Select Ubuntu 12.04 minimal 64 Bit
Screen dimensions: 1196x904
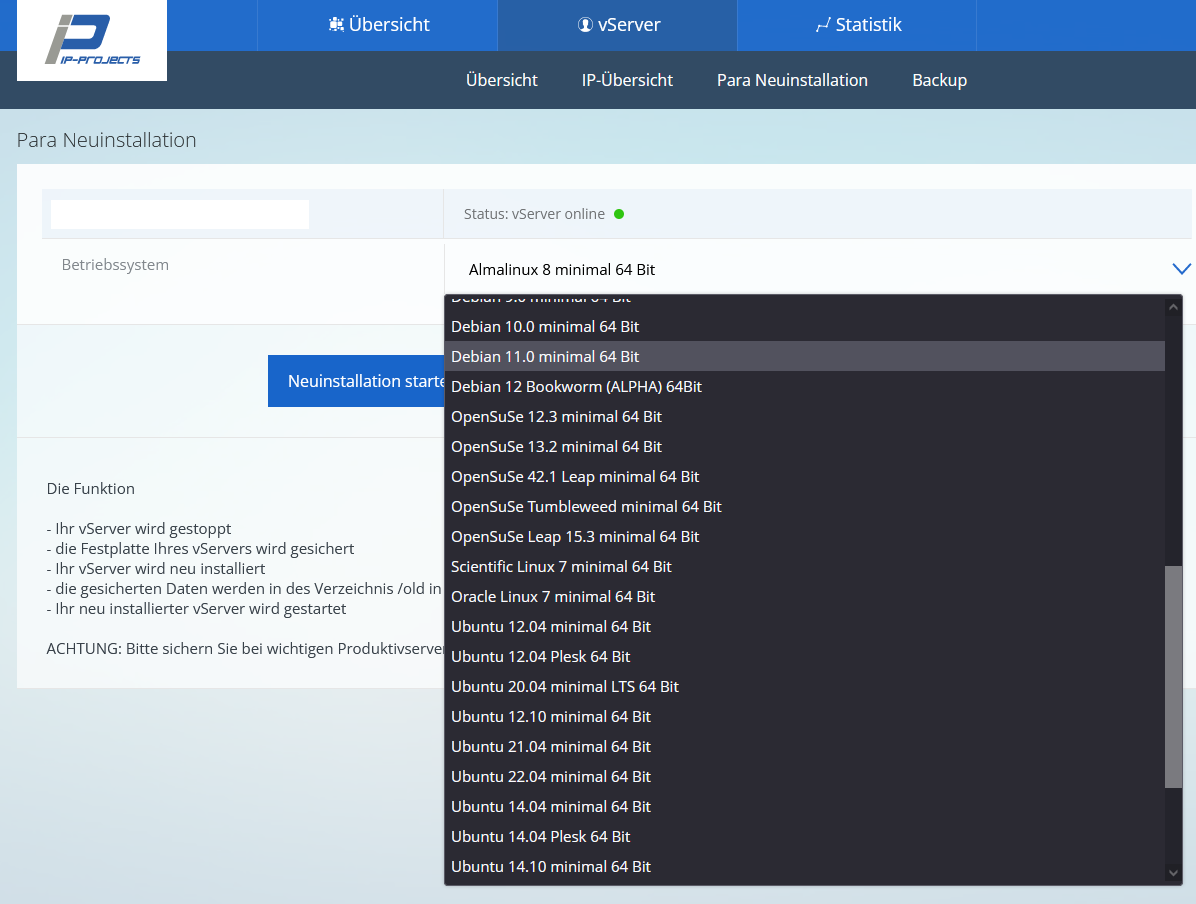[804, 626]
